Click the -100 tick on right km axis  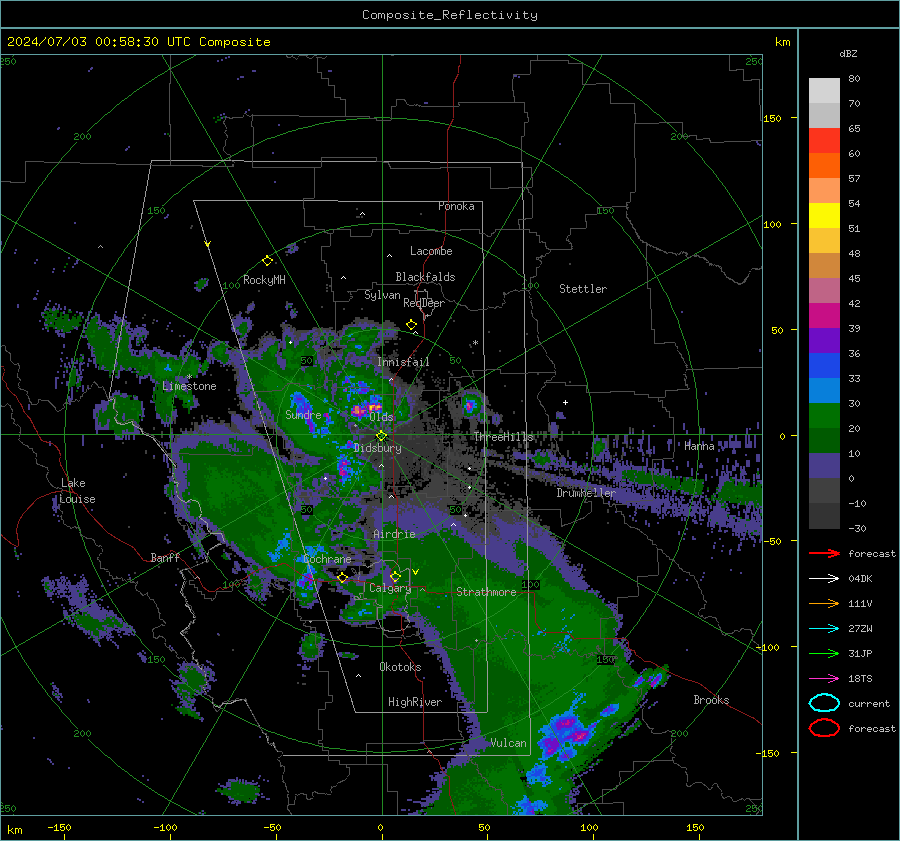pos(768,647)
